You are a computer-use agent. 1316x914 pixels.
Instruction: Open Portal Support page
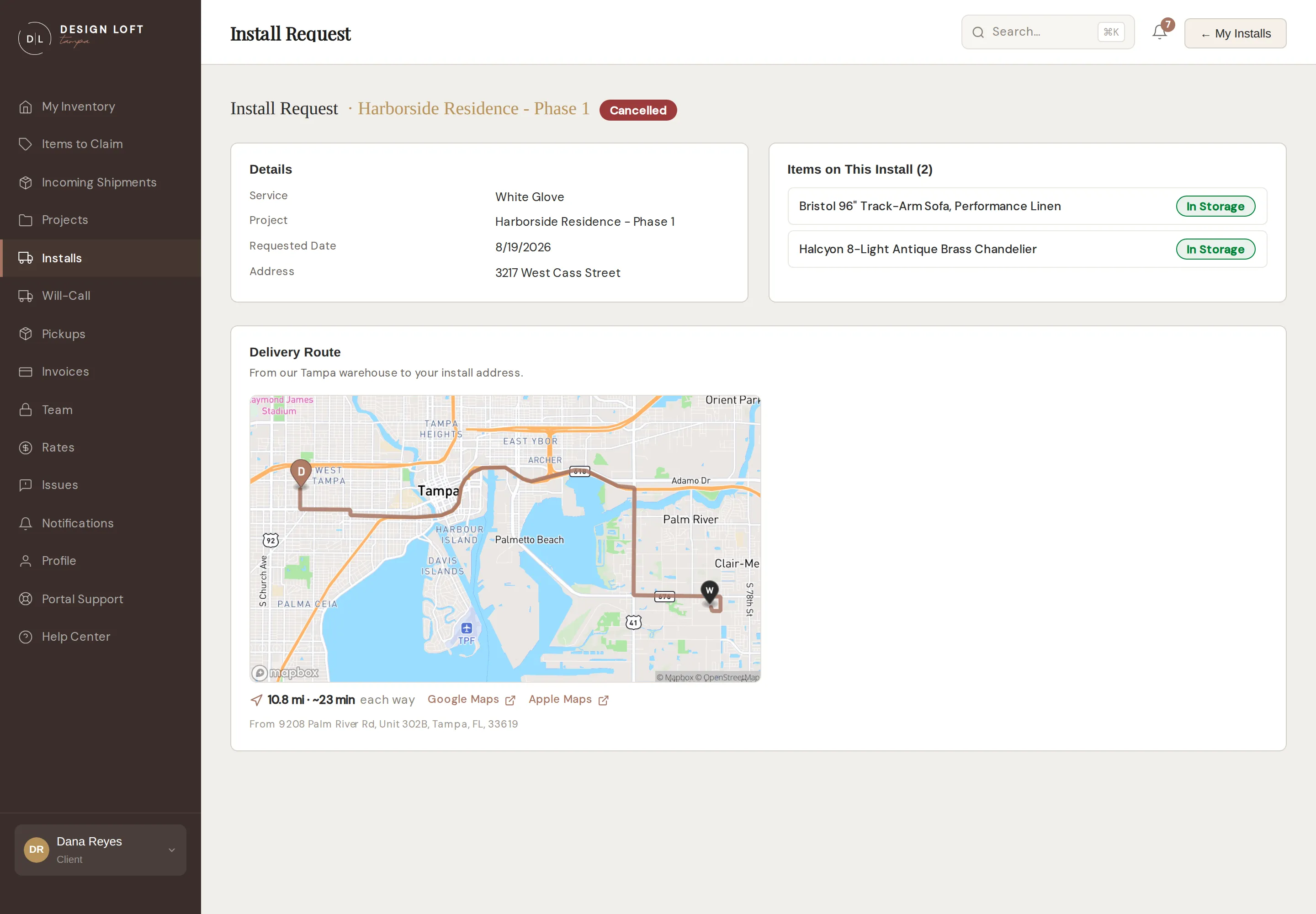pyautogui.click(x=100, y=599)
